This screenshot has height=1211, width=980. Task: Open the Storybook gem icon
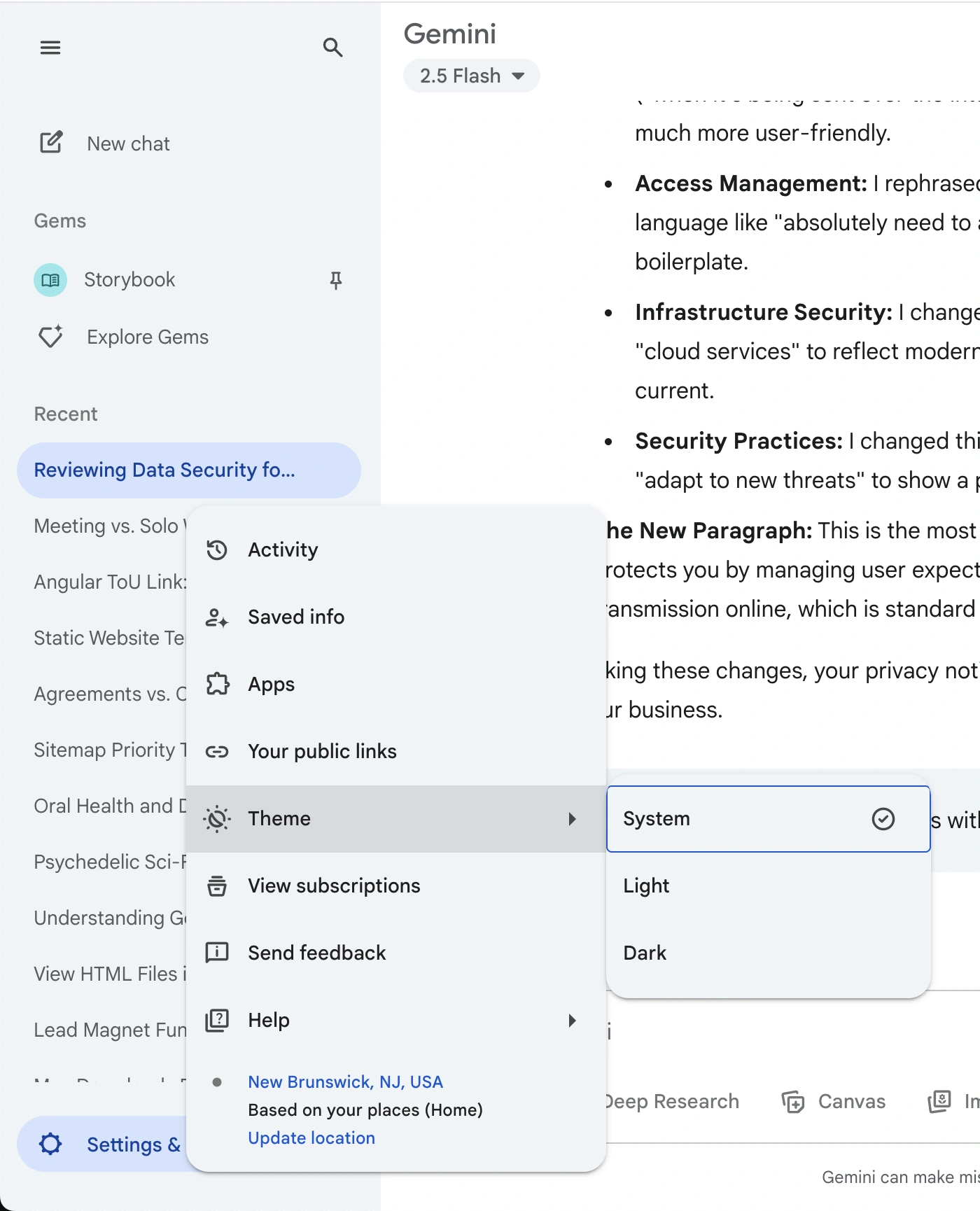pos(50,280)
